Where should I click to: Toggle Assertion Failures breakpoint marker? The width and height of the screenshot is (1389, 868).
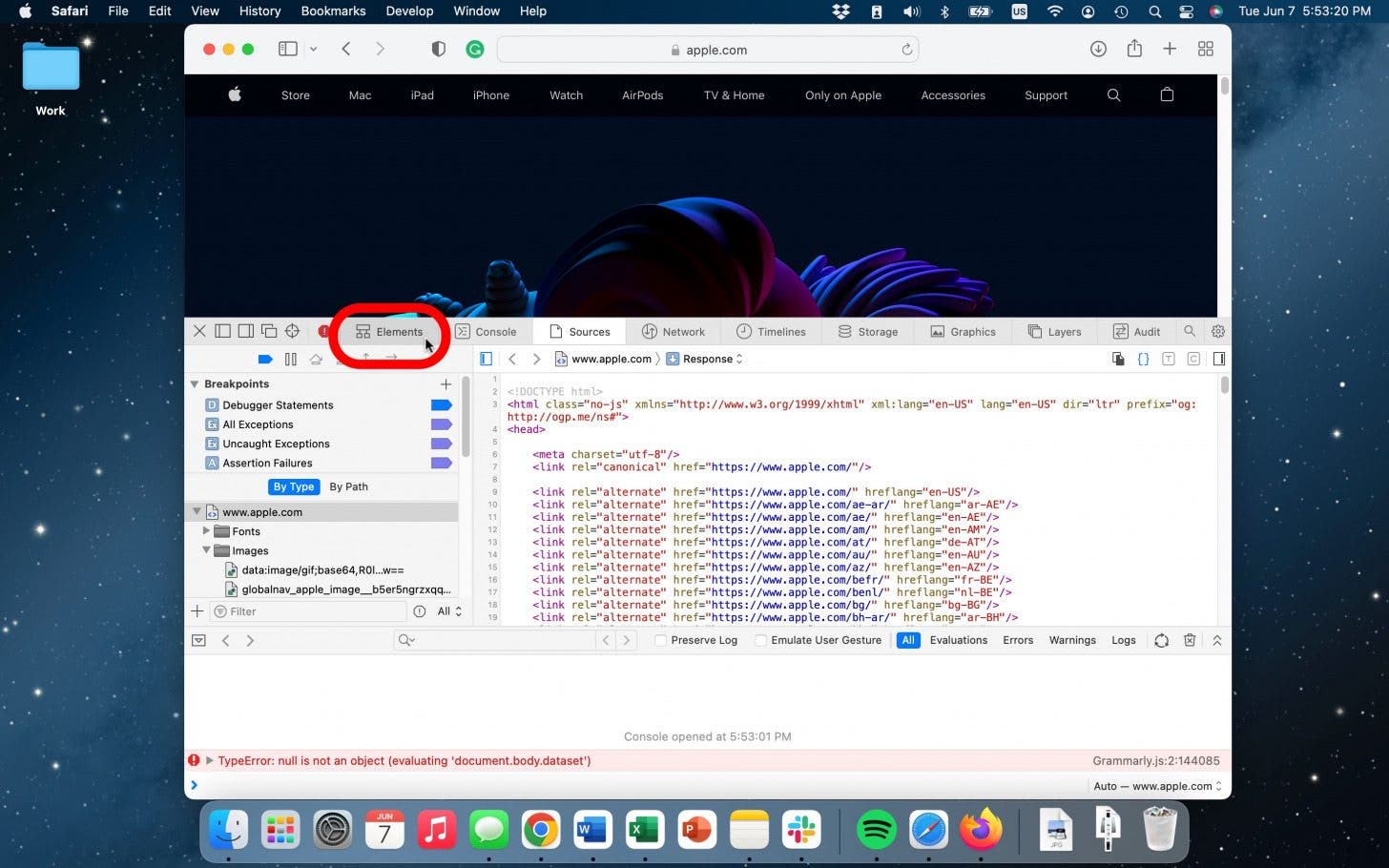pyautogui.click(x=441, y=463)
